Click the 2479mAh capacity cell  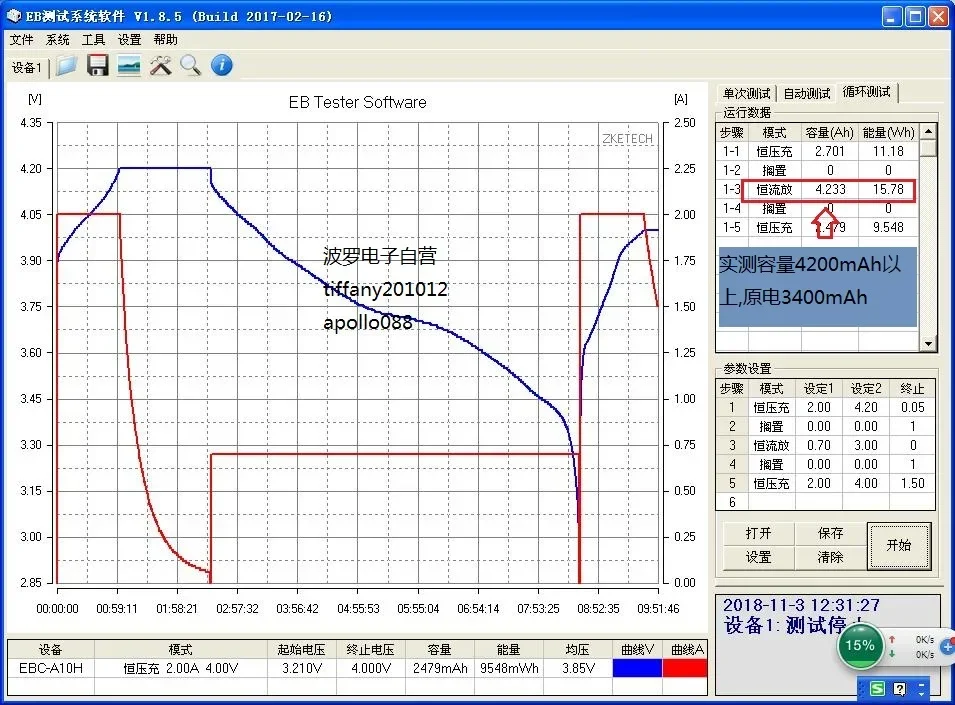440,668
